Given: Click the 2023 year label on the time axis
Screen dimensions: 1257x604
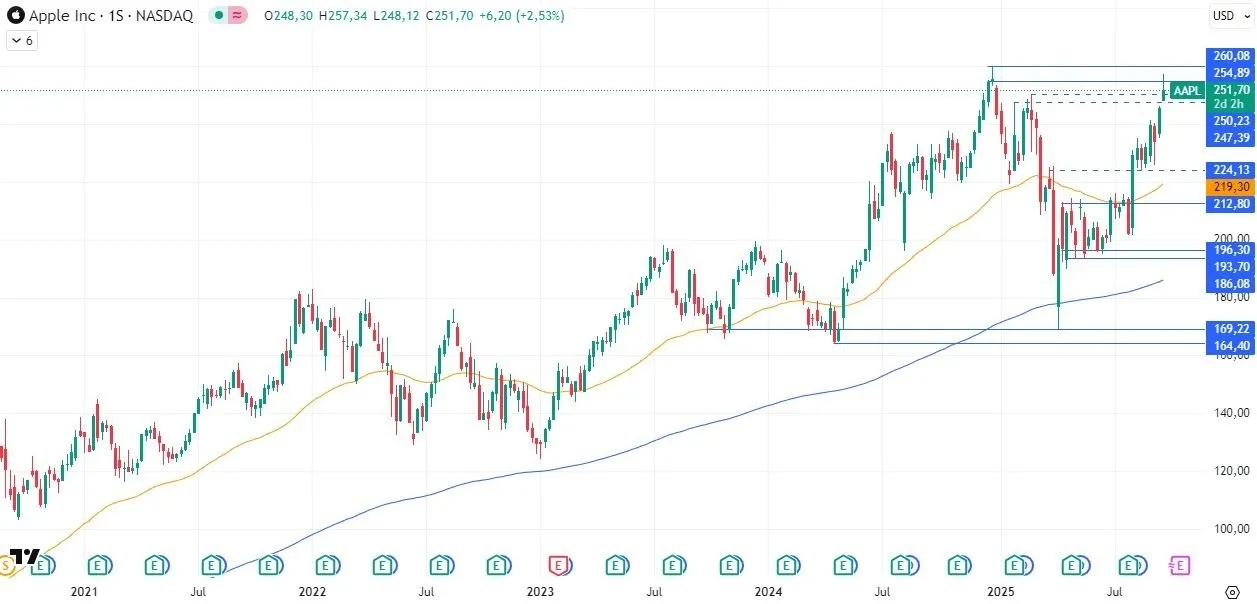Looking at the screenshot, I should [x=540, y=591].
